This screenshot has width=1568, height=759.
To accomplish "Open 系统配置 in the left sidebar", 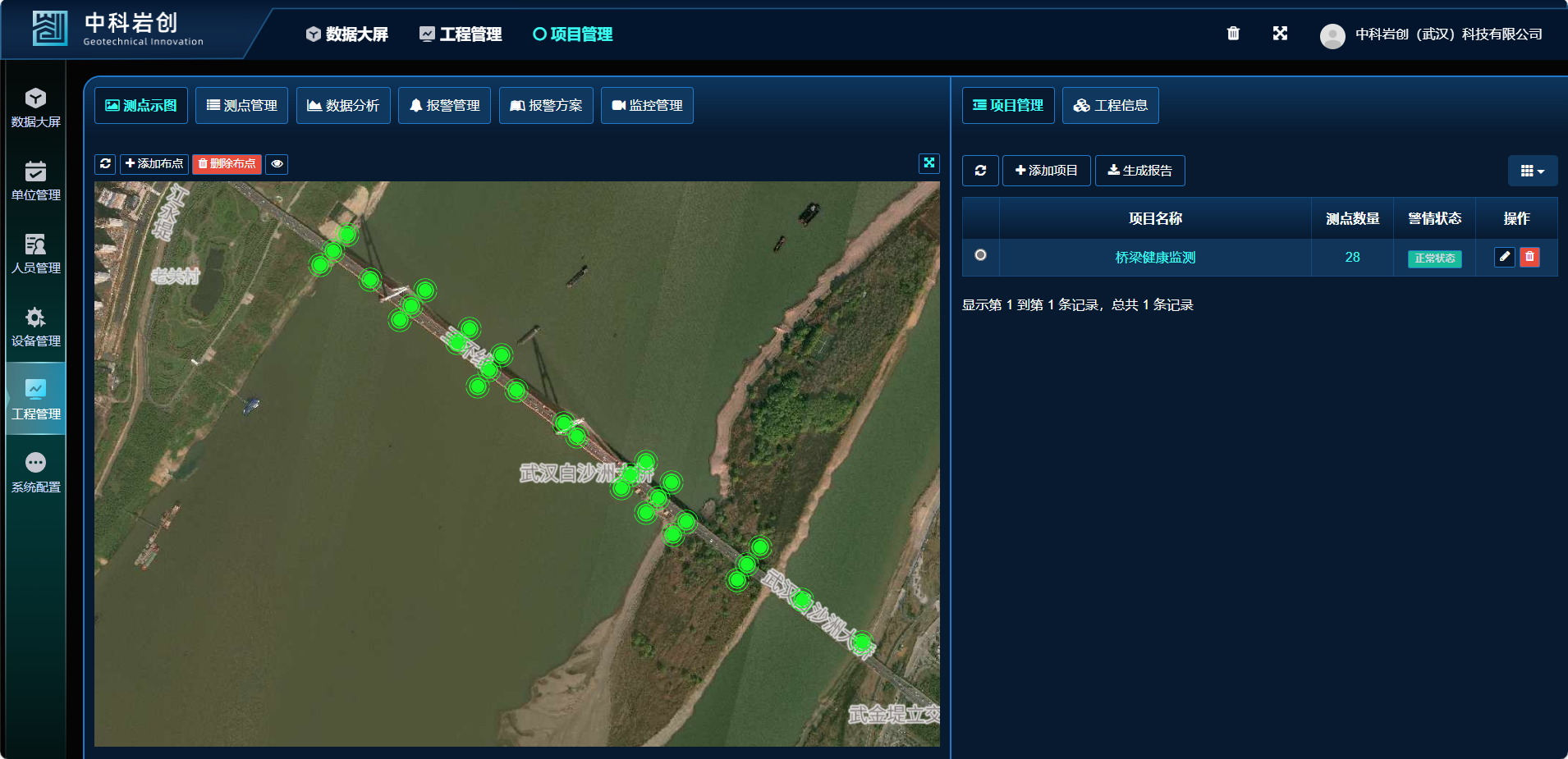I will (35, 473).
